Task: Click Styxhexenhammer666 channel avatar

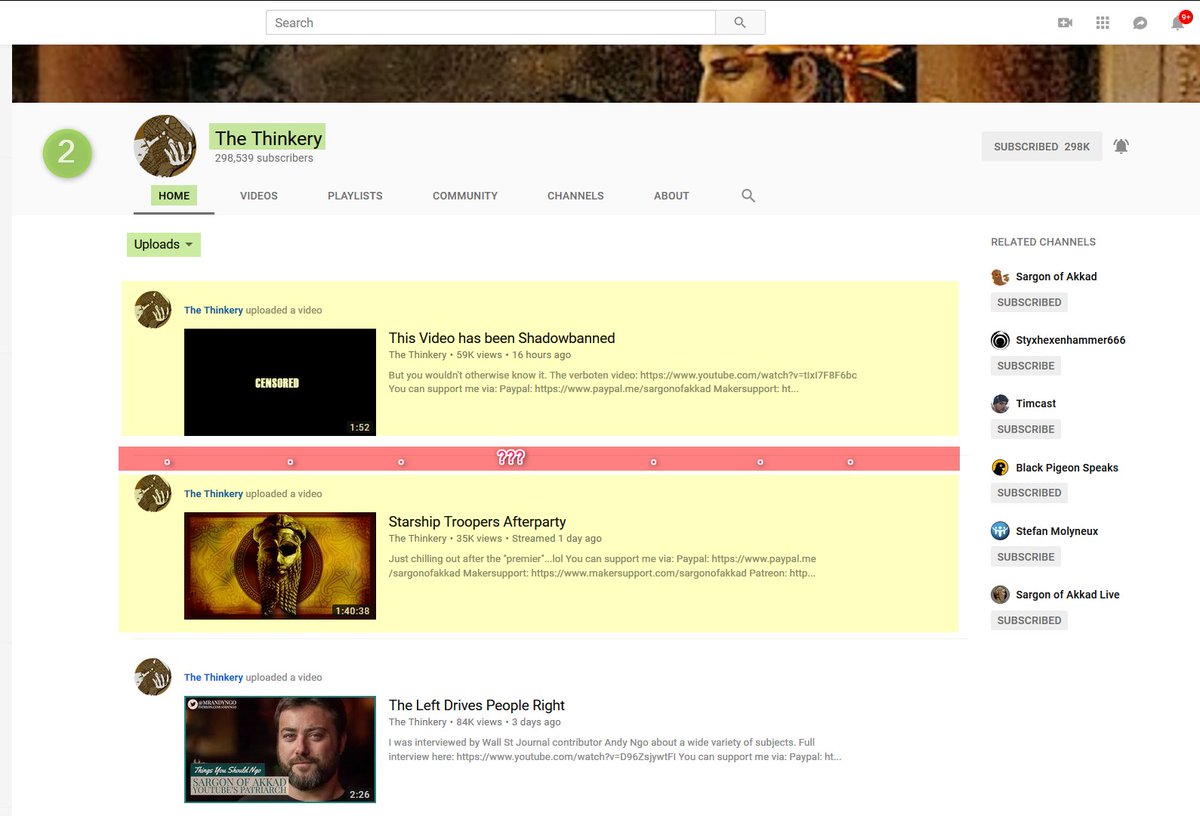Action: 1000,340
